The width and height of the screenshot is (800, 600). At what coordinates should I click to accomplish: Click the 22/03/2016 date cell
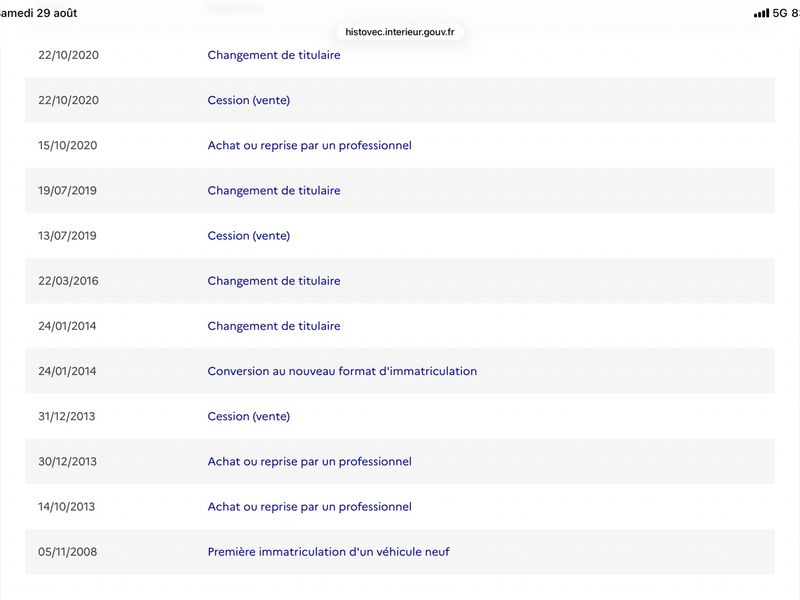[68, 281]
